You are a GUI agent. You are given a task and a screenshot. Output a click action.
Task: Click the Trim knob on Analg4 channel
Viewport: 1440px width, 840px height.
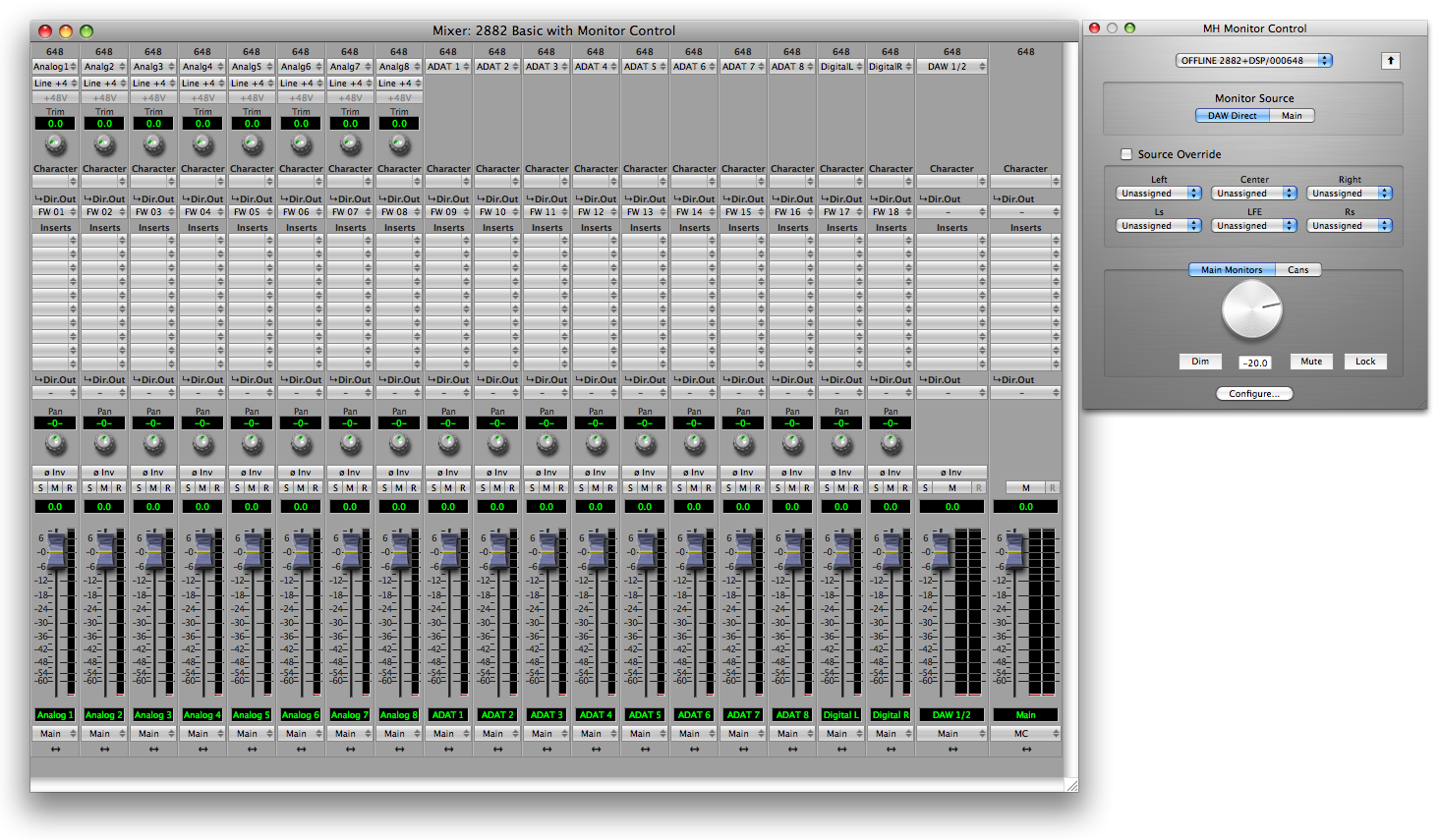(203, 144)
